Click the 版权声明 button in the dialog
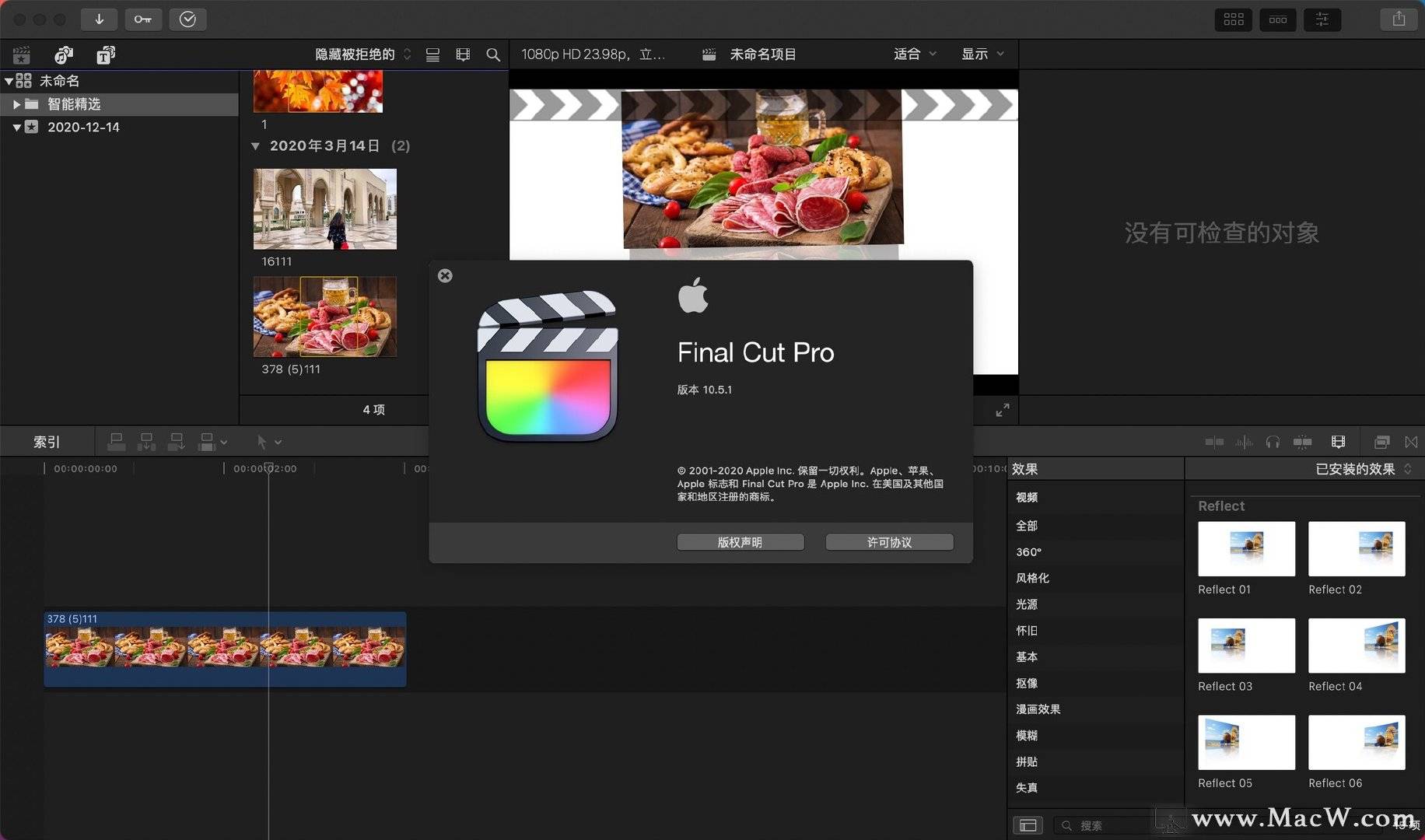Viewport: 1425px width, 840px height. click(x=740, y=542)
